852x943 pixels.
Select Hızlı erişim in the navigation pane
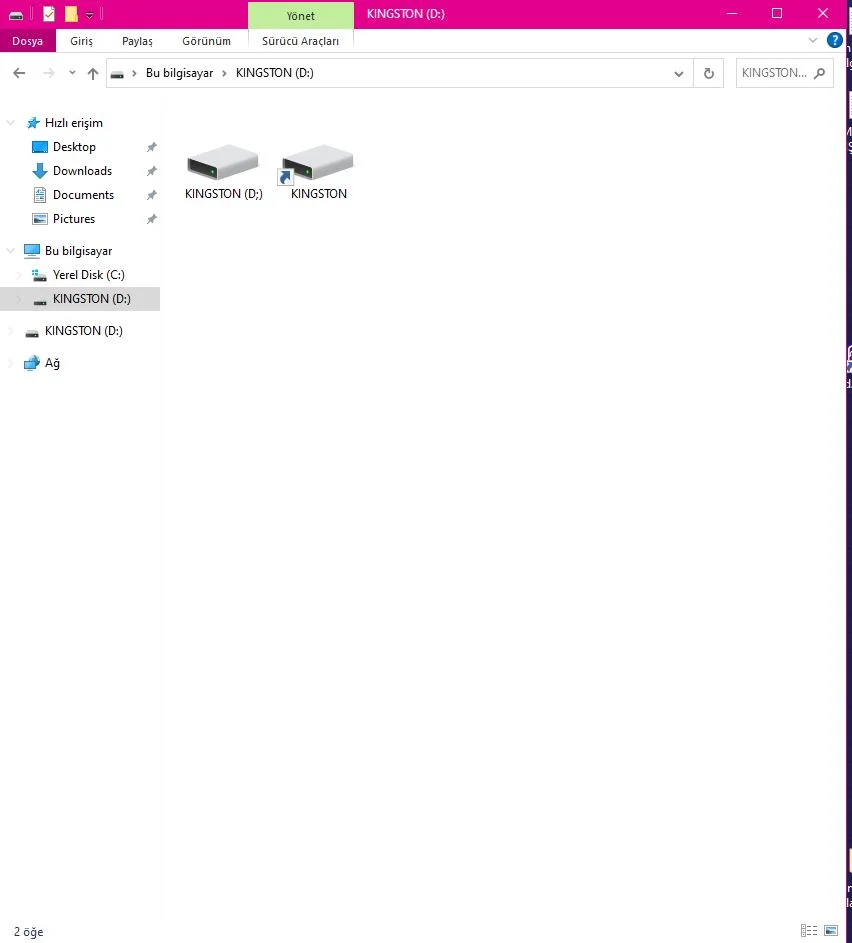[73, 123]
